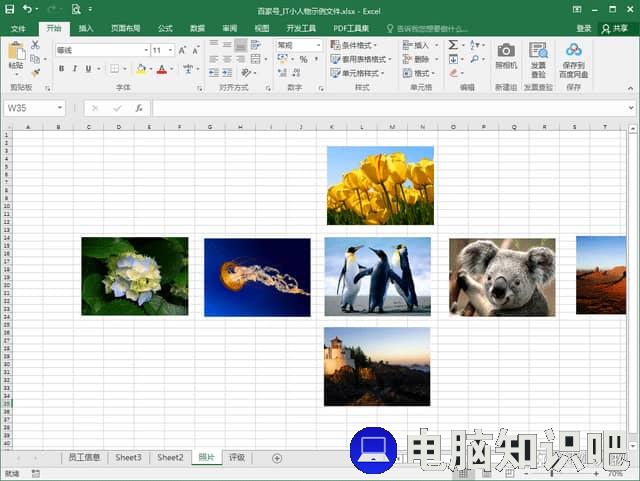Open the PDF tools tab

coord(351,28)
